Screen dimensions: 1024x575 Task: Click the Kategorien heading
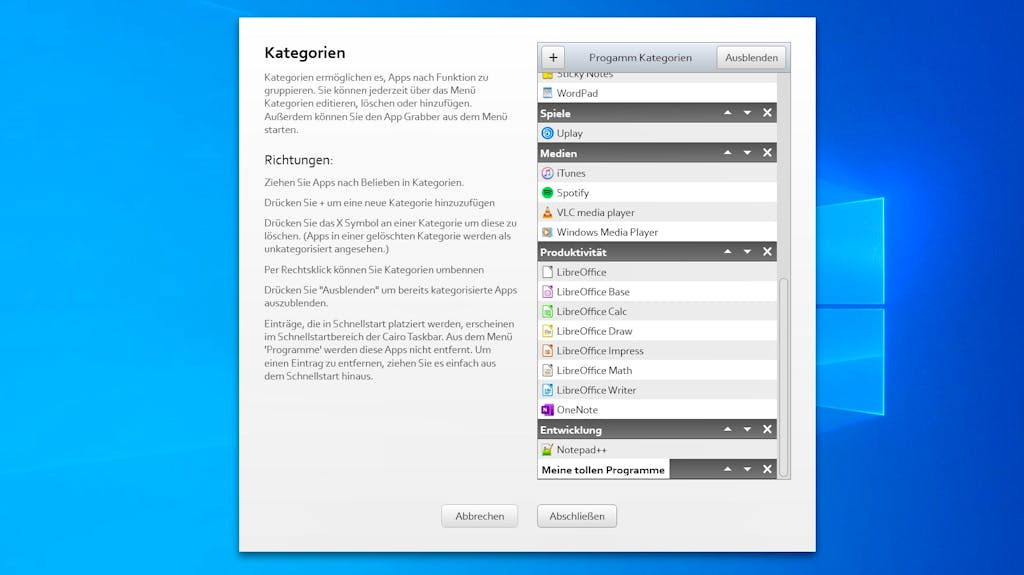pos(304,53)
